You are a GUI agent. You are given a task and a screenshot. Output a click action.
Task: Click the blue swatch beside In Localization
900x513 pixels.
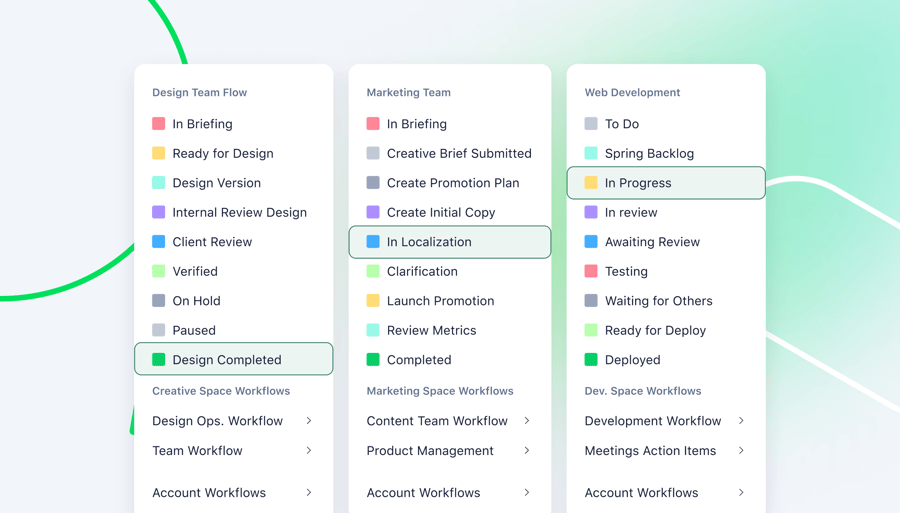click(373, 242)
